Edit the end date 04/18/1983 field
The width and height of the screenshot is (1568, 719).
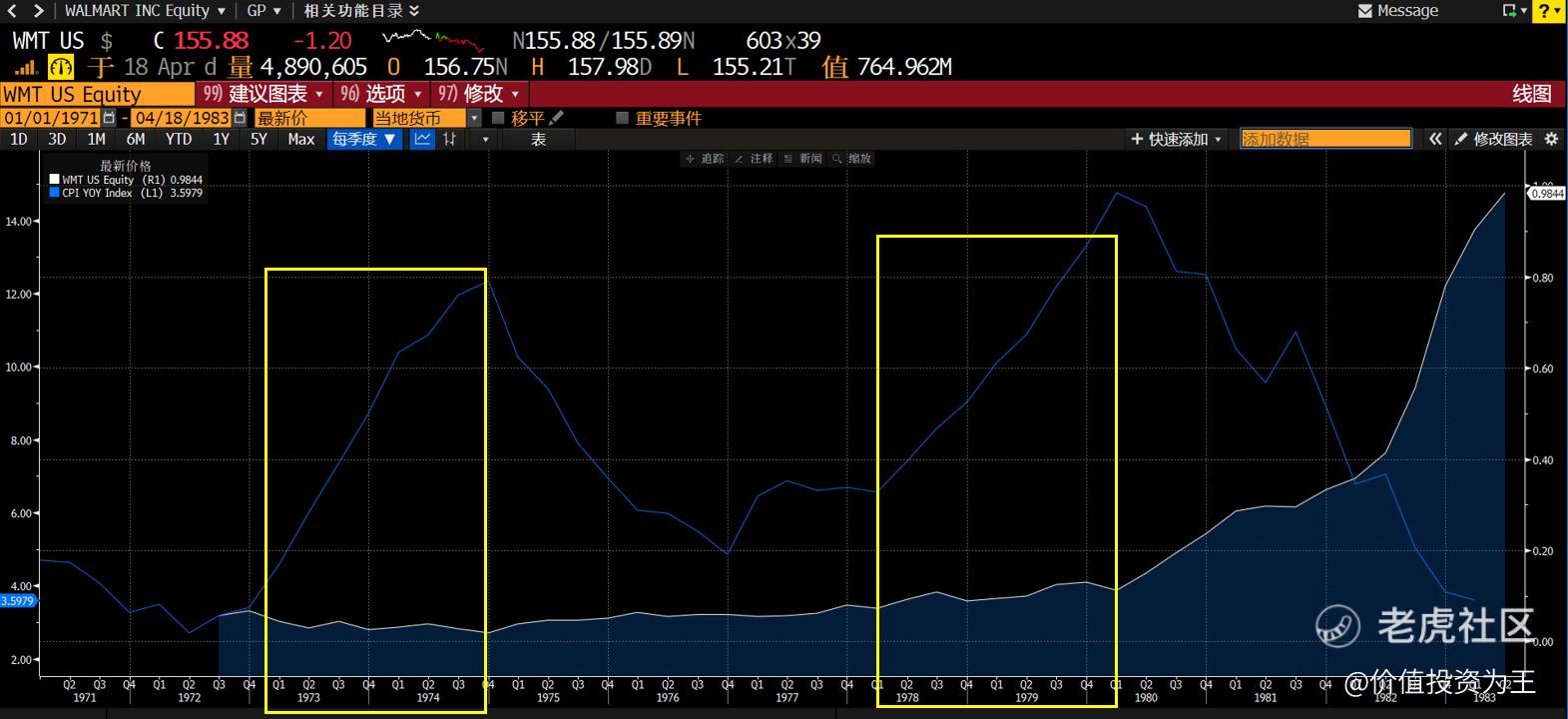click(182, 118)
